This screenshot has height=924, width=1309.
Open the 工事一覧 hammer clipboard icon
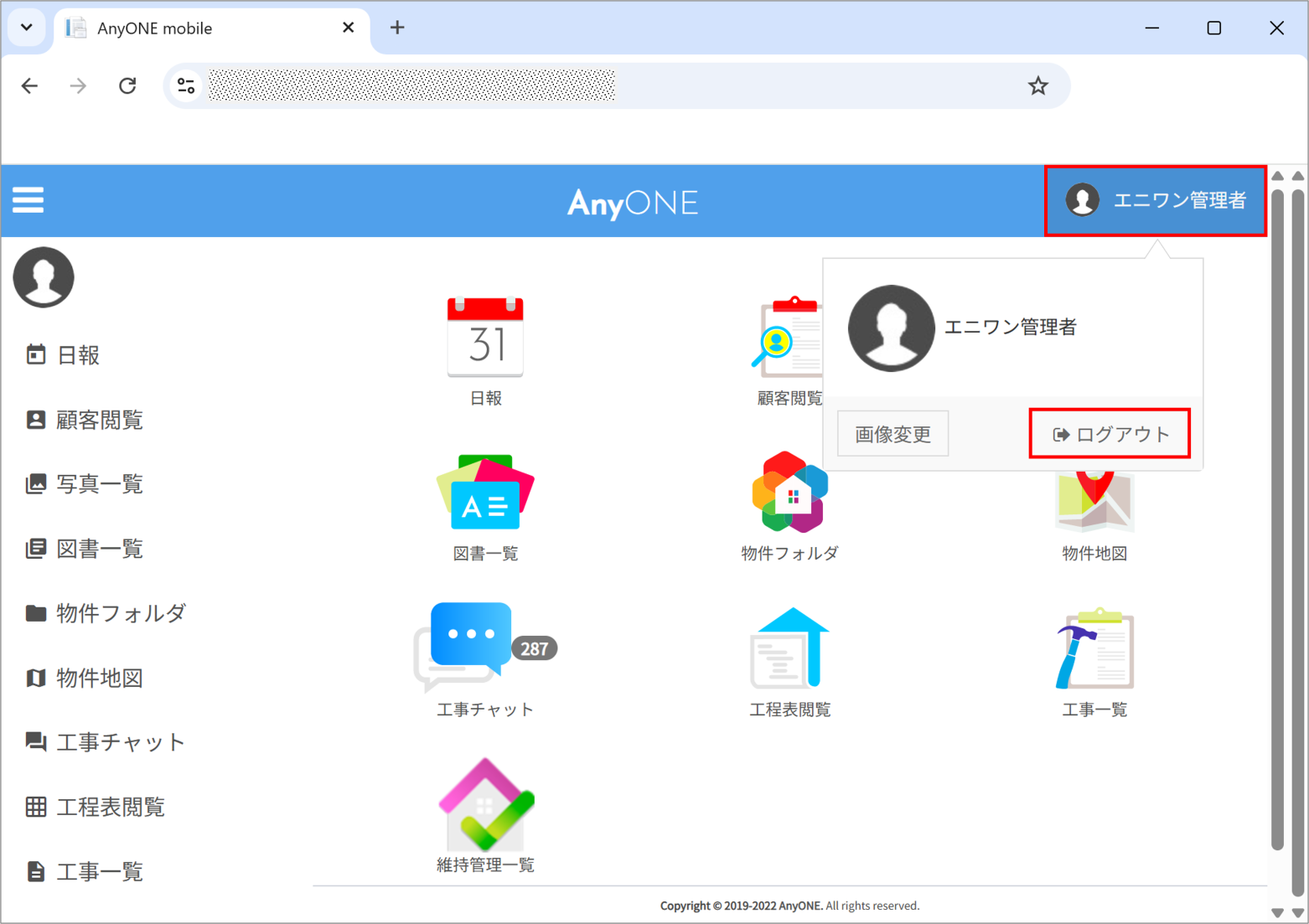(x=1094, y=648)
